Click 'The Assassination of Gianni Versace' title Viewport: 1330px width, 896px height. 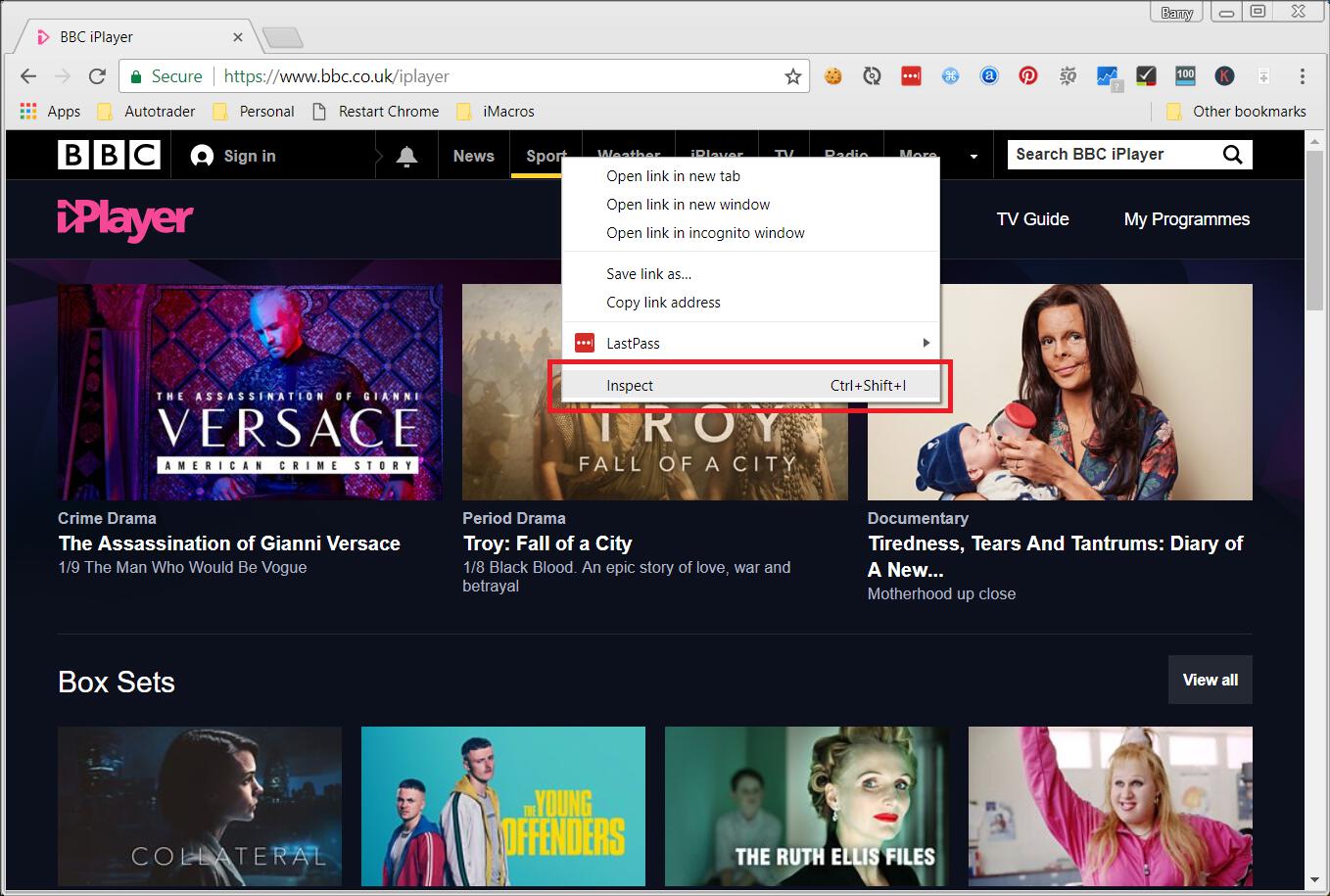[229, 543]
